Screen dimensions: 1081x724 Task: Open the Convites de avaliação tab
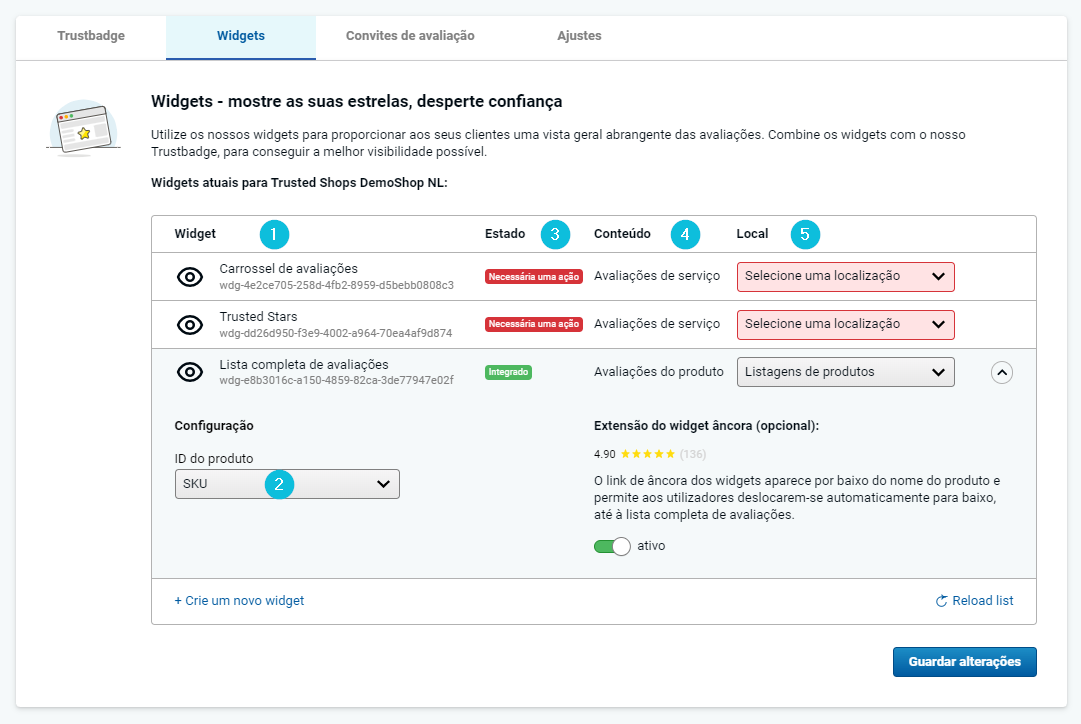pos(410,36)
